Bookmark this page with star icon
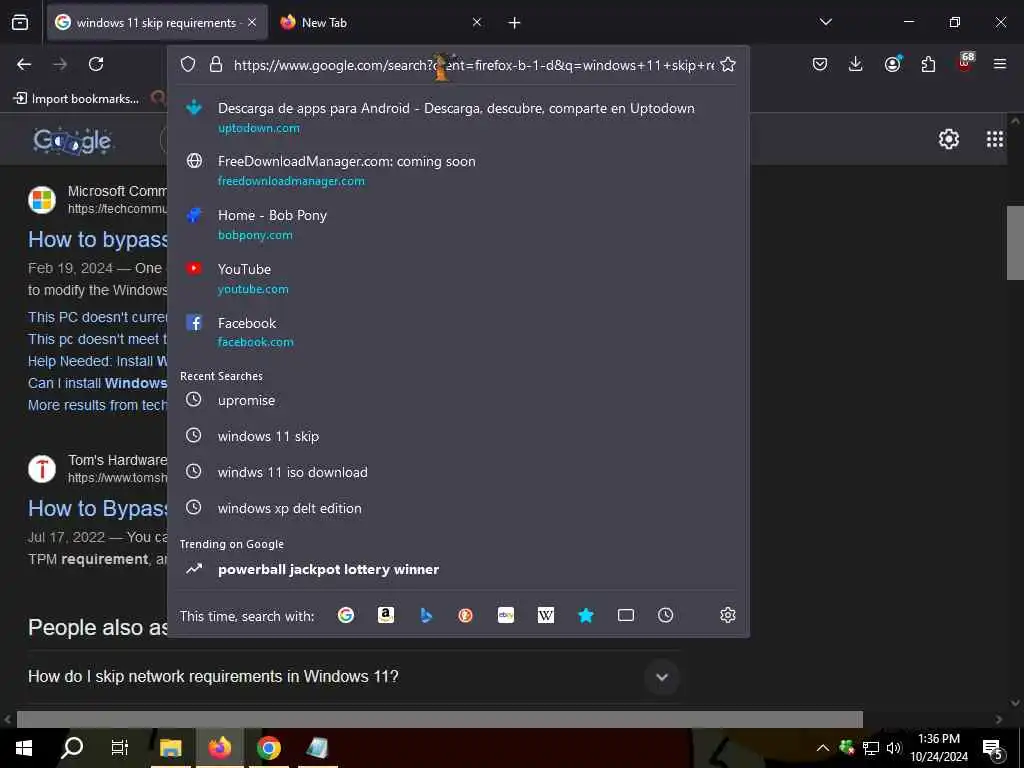The width and height of the screenshot is (1024, 768). point(728,65)
